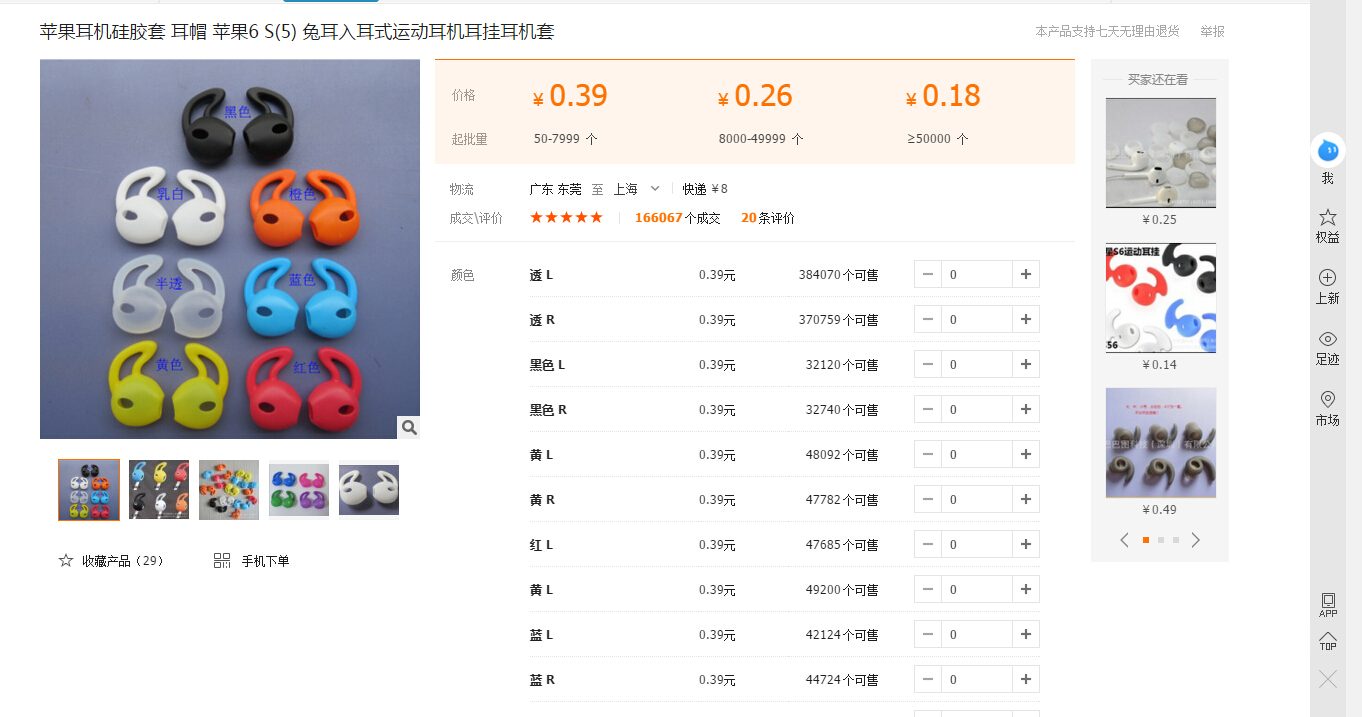The height and width of the screenshot is (717, 1362).
Task: Decrease quantity for 透 L
Action: pos(928,274)
